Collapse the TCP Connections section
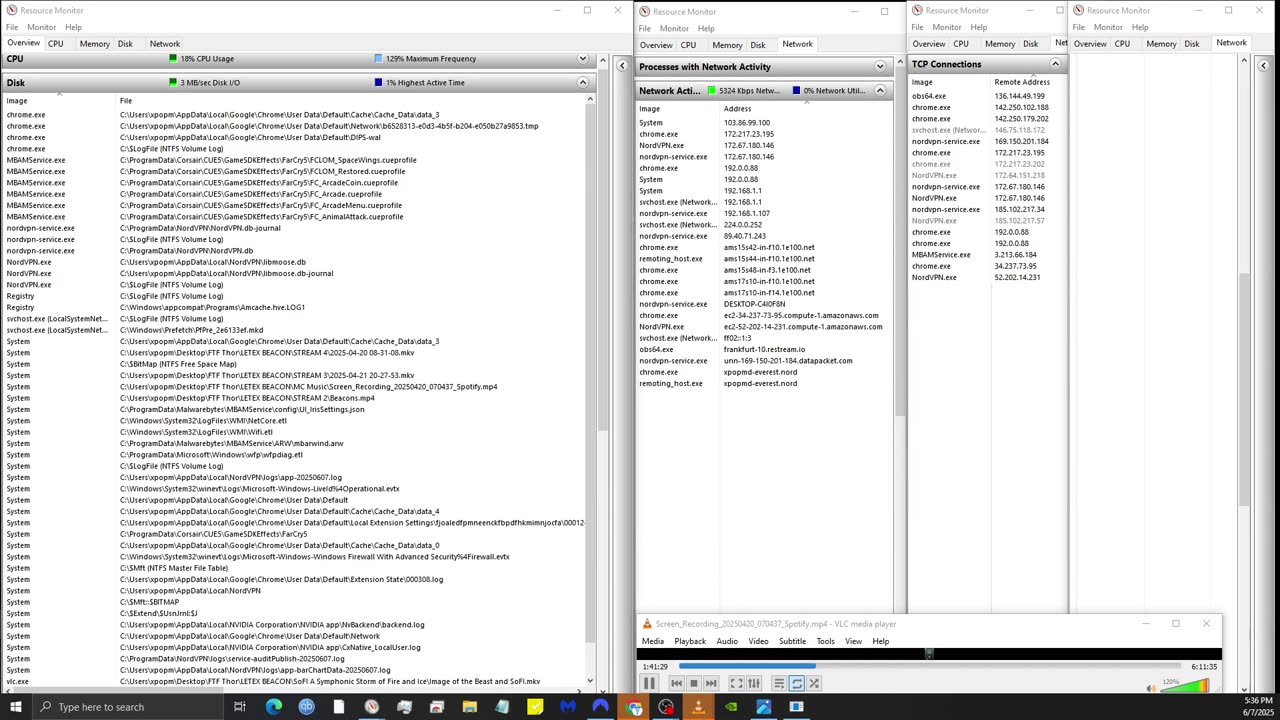This screenshot has height=720, width=1280. tap(1055, 64)
